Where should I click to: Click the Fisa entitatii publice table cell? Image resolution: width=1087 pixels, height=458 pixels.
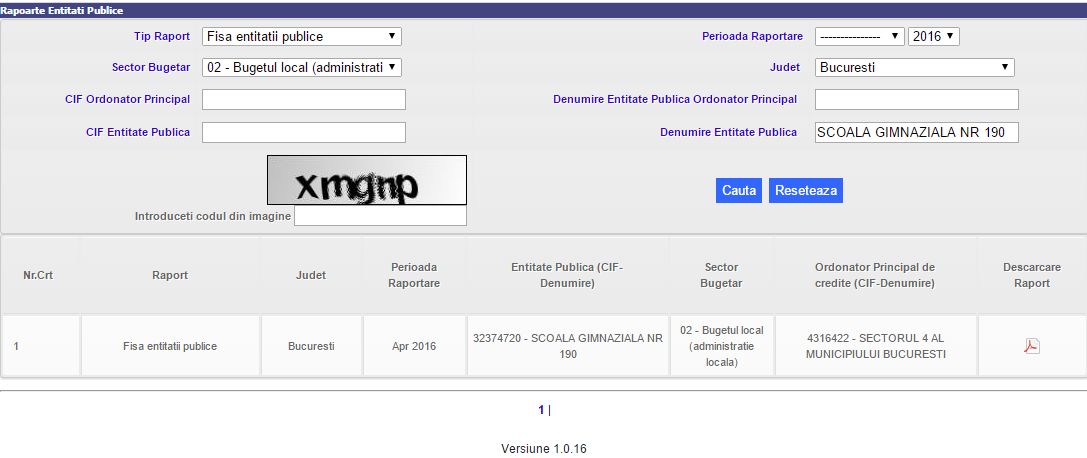point(170,346)
